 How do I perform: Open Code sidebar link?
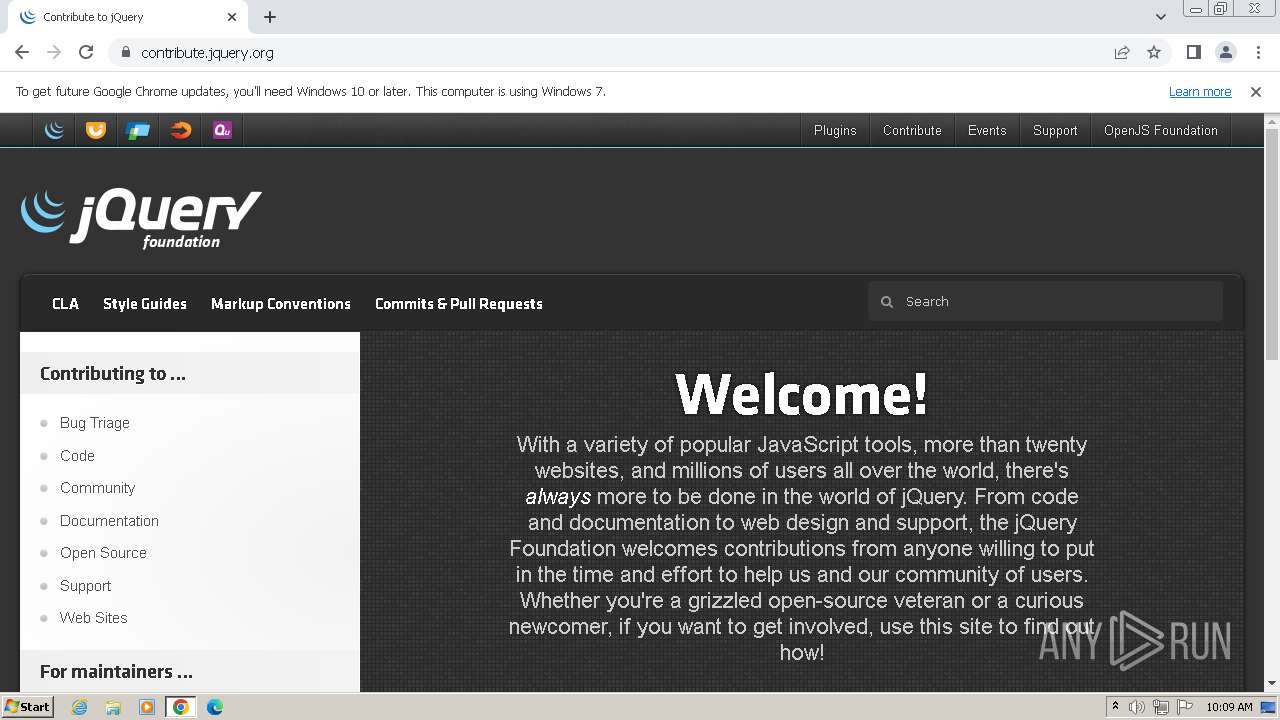click(77, 456)
